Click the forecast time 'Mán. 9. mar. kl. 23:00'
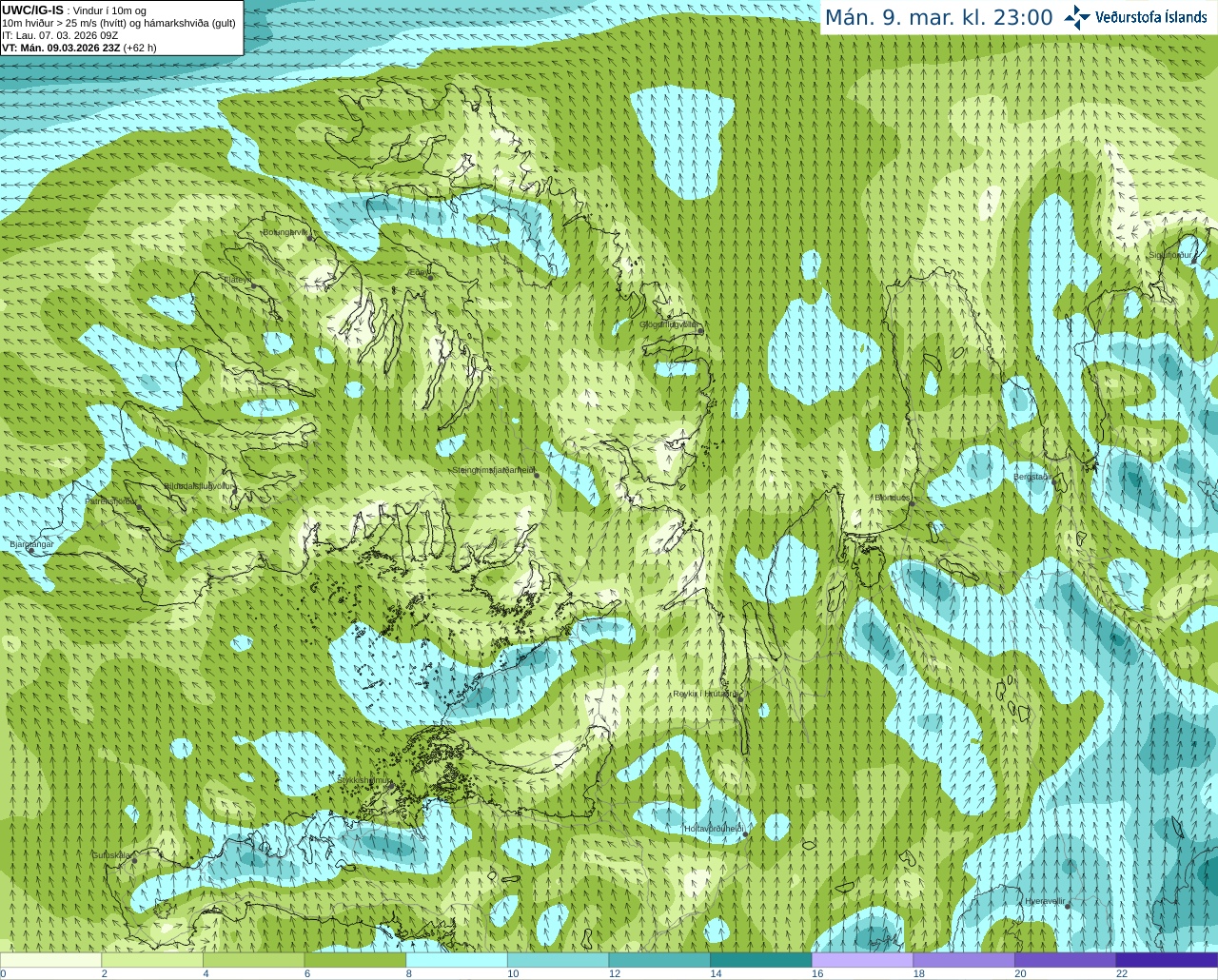The width and height of the screenshot is (1218, 980). coord(938,18)
